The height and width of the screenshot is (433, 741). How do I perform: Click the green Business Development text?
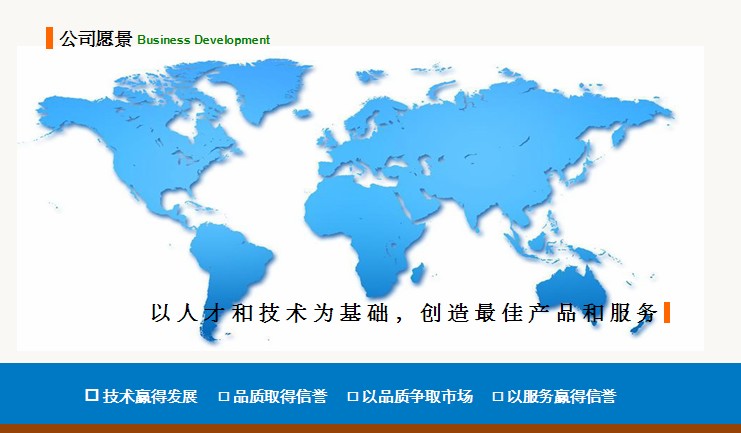point(203,40)
